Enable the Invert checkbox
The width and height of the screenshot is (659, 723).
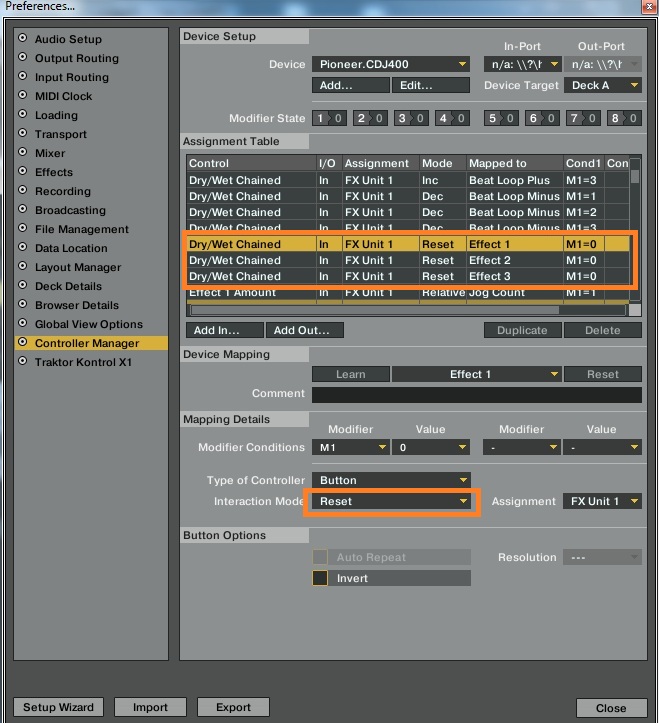[x=320, y=578]
